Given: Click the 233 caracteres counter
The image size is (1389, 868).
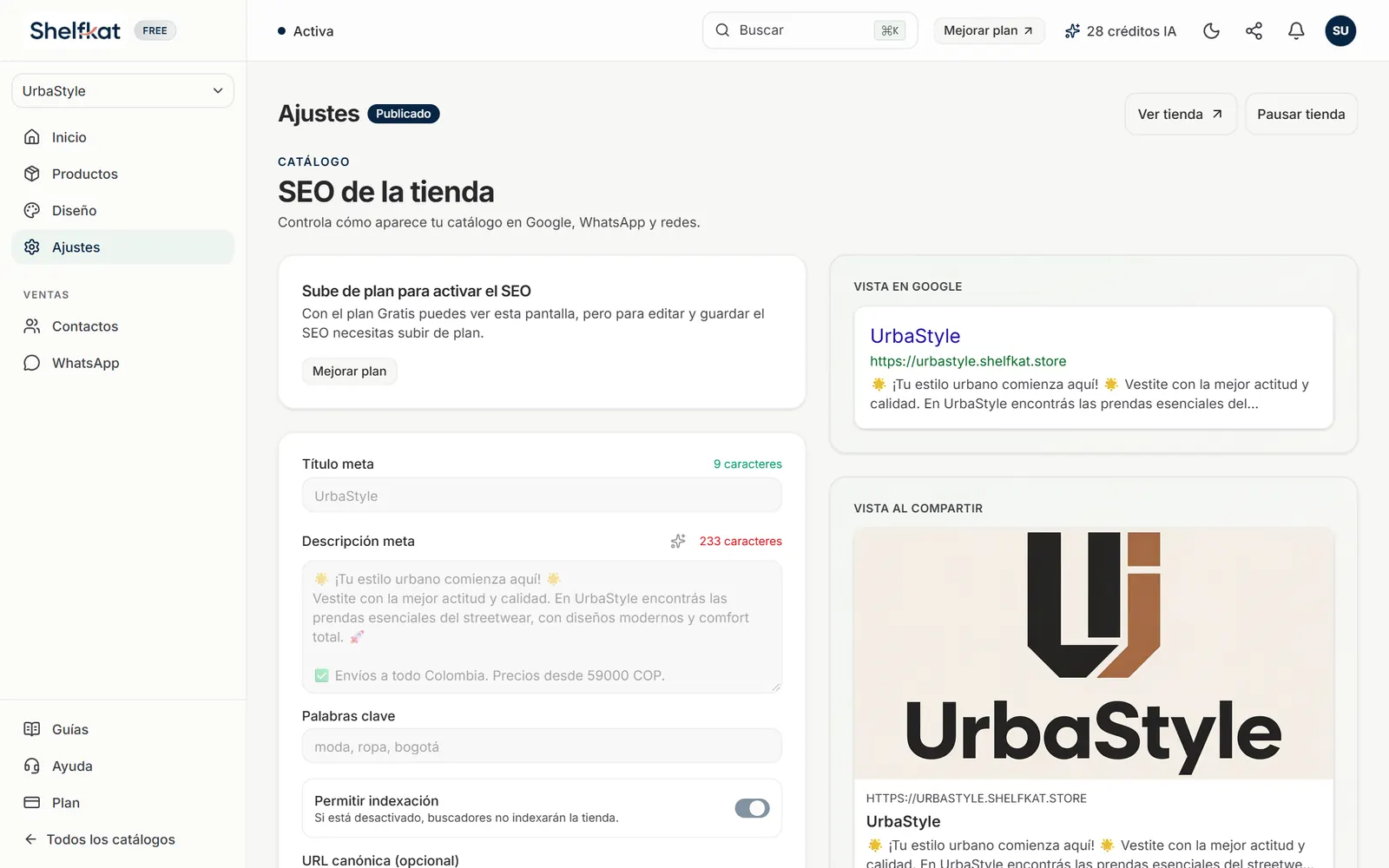Looking at the screenshot, I should [x=741, y=541].
